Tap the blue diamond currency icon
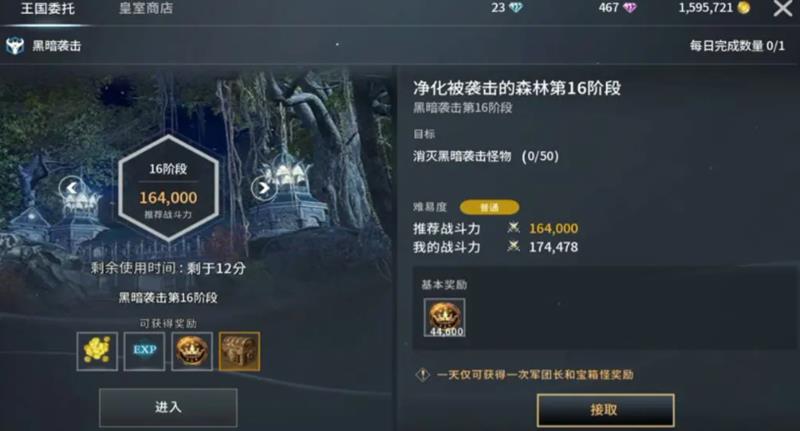The height and width of the screenshot is (431, 800). point(516,8)
